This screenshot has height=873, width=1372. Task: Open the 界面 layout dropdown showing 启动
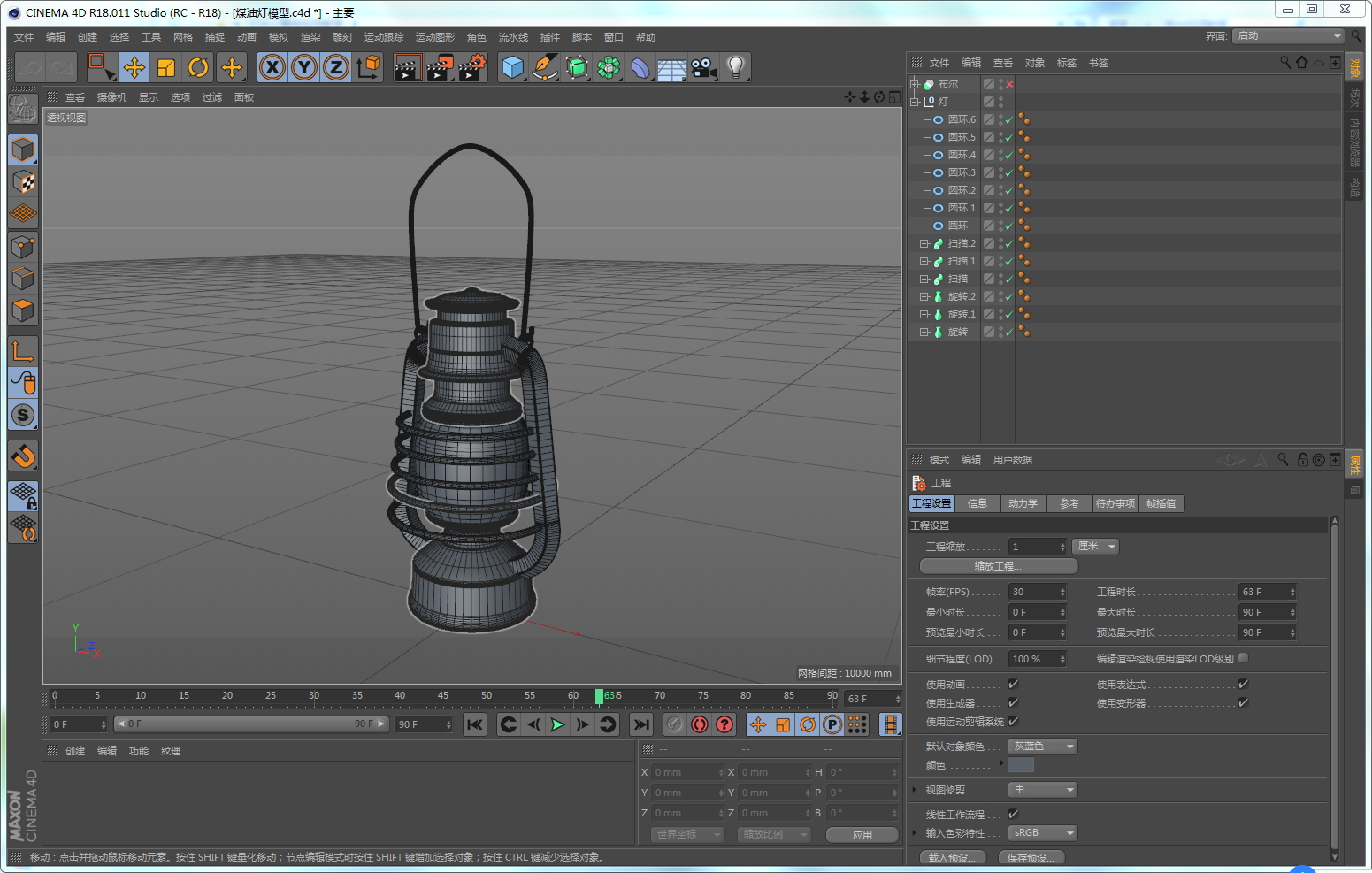coord(1288,35)
